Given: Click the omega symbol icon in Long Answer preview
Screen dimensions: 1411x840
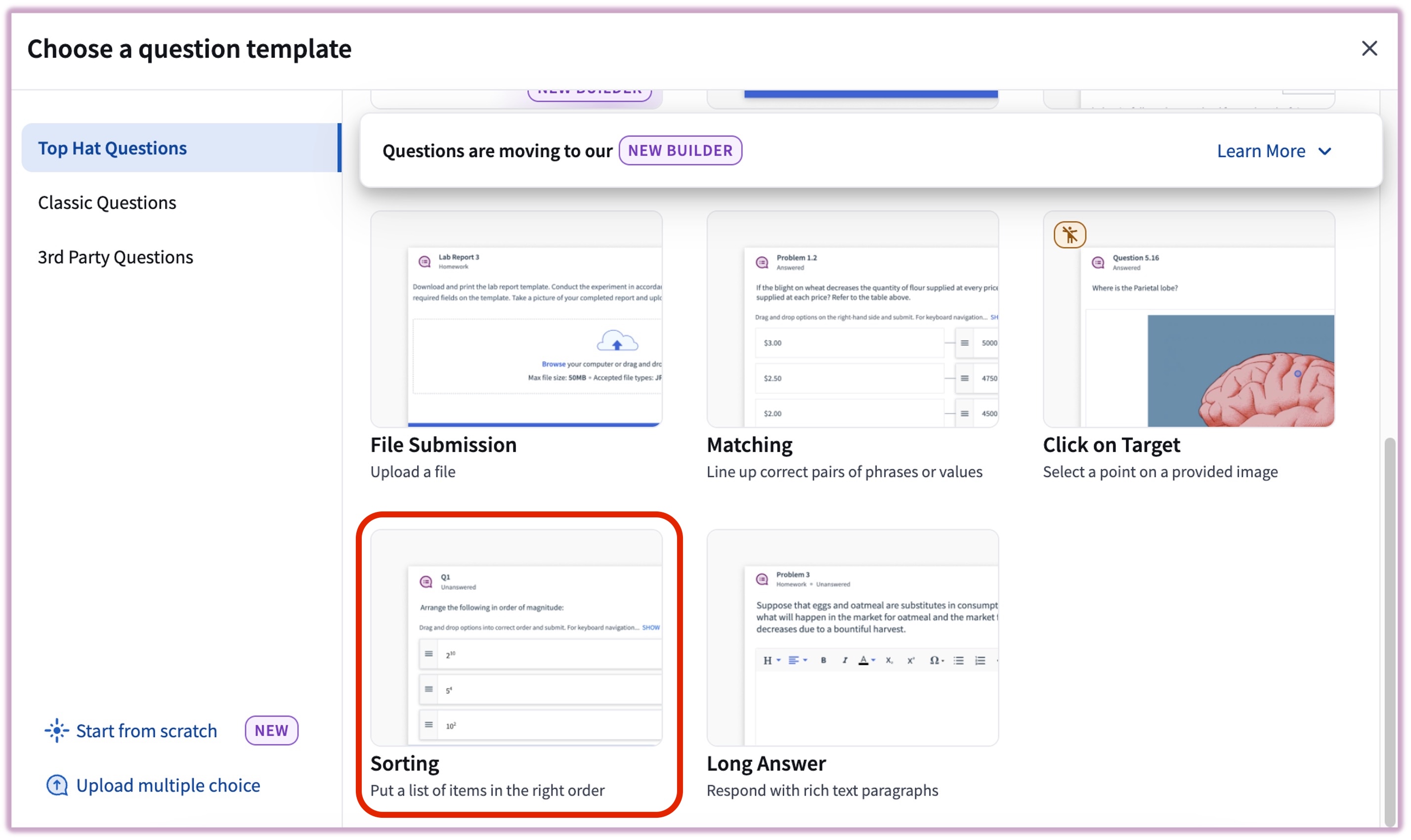Looking at the screenshot, I should 936,660.
